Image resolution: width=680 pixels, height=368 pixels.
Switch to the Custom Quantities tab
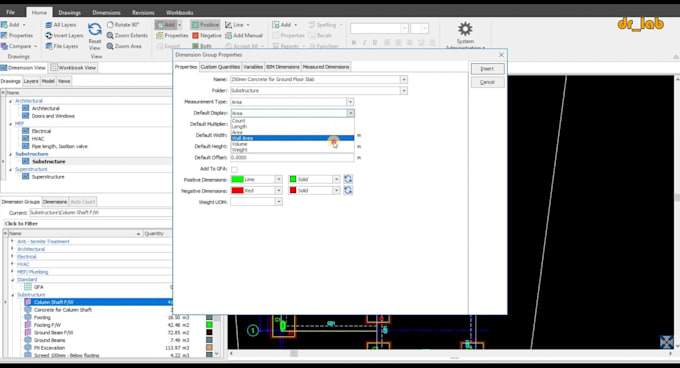pos(220,67)
